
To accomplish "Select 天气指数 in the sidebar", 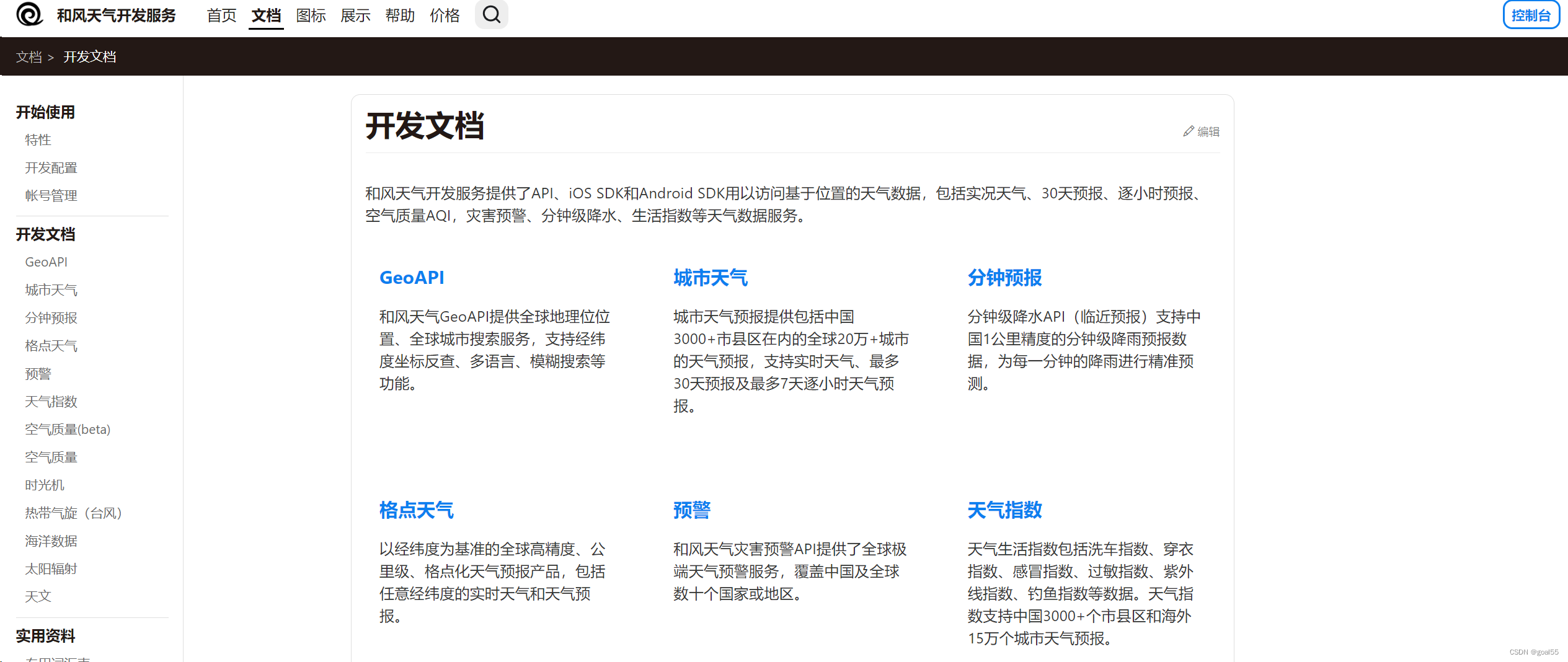I will pos(51,402).
